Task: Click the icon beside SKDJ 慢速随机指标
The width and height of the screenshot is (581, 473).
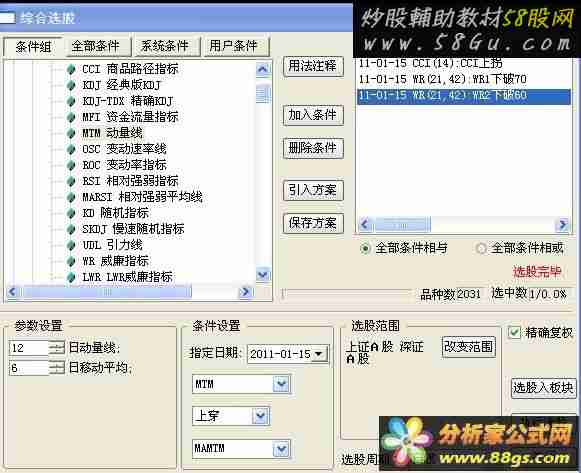Action: (x=71, y=229)
